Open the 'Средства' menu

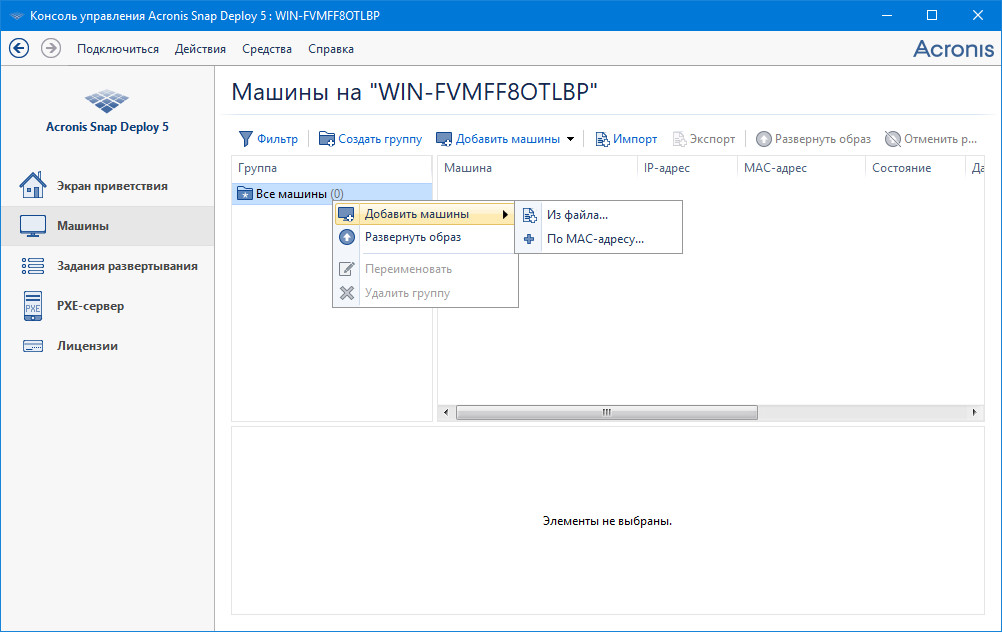(x=267, y=49)
